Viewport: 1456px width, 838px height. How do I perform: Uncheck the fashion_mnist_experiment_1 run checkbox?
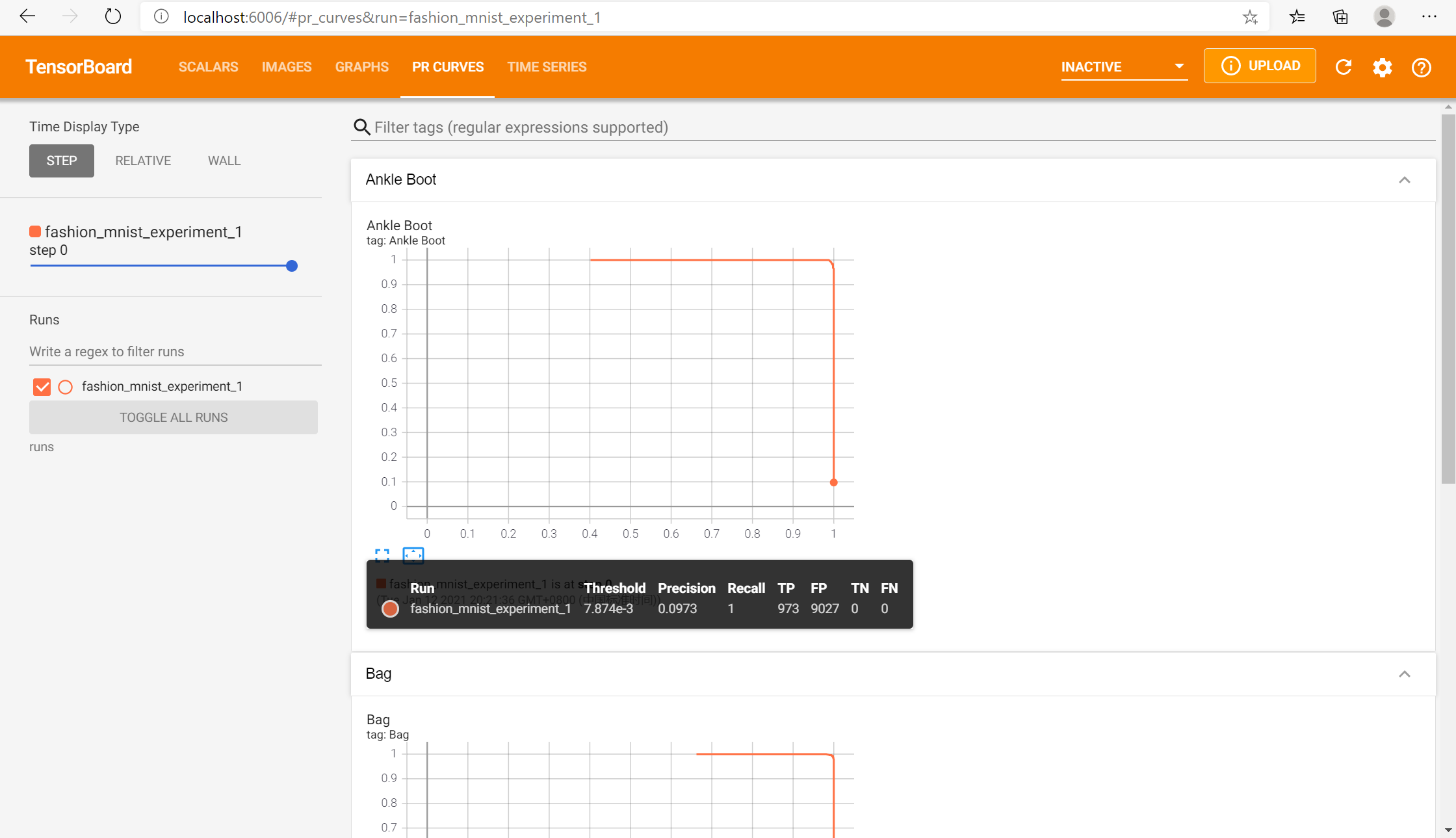[x=42, y=387]
